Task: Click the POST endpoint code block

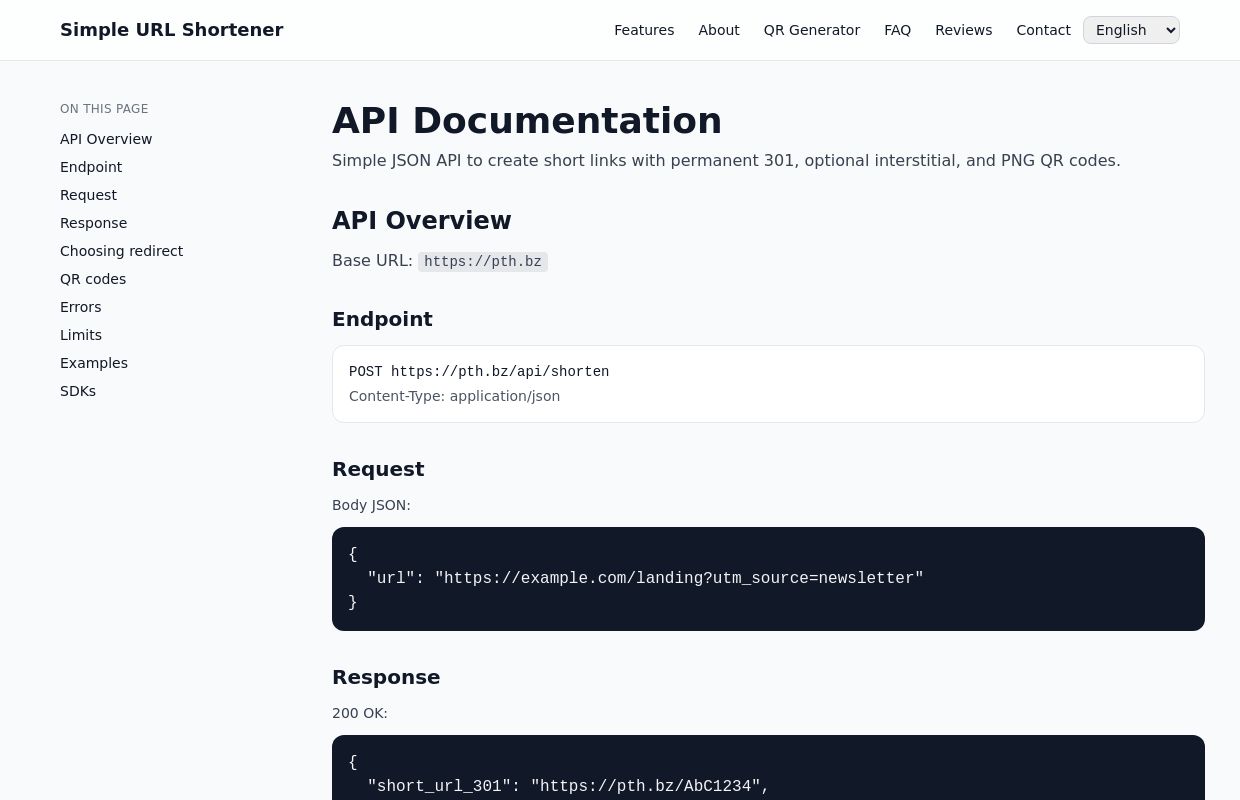Action: (768, 383)
